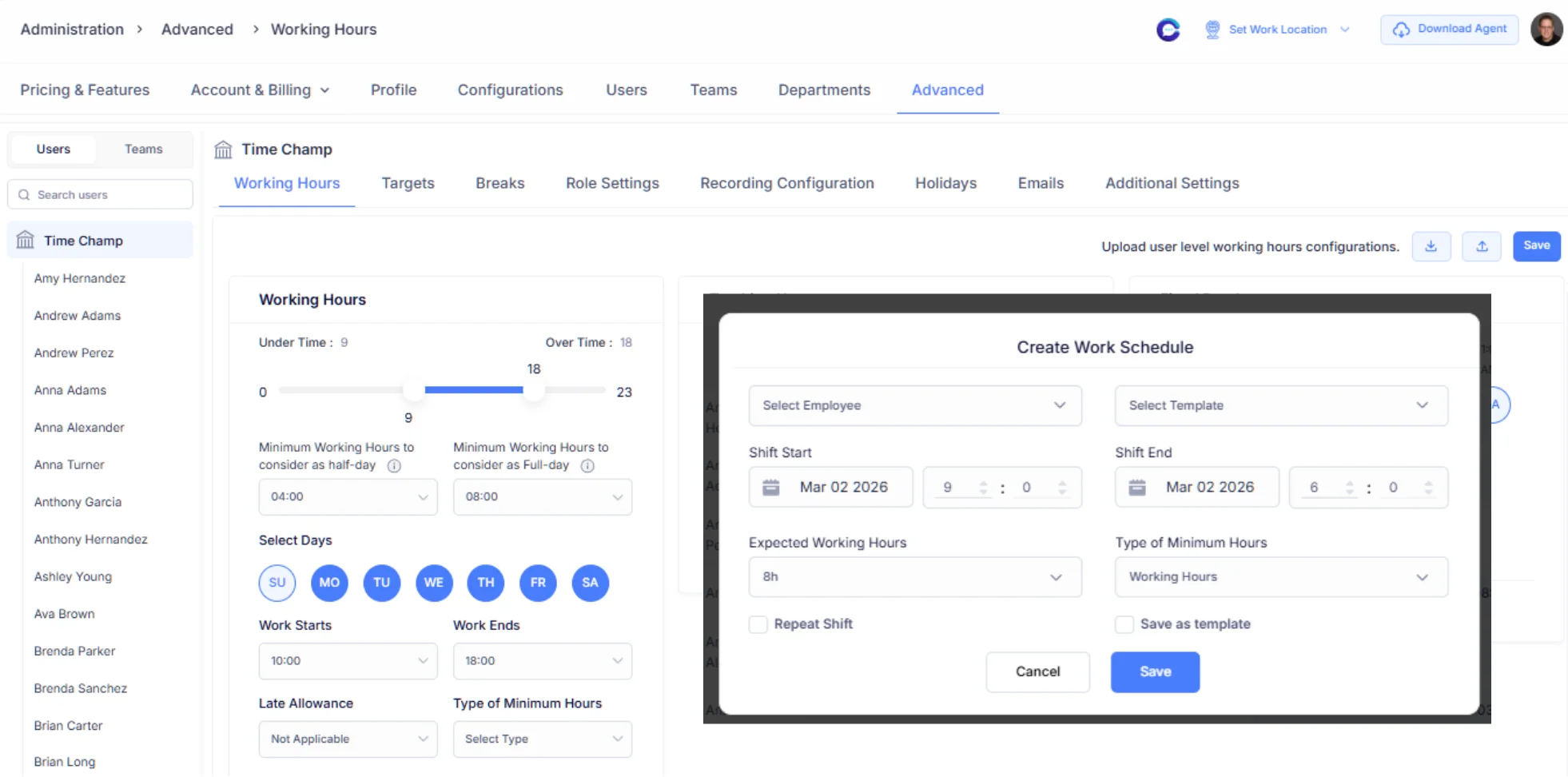The image size is (1568, 777).
Task: Open the Shift End calendar picker
Action: [x=1137, y=487]
